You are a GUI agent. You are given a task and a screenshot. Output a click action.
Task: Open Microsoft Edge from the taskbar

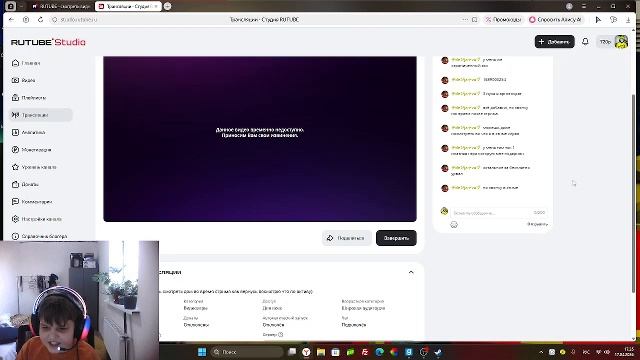[x=380, y=352]
